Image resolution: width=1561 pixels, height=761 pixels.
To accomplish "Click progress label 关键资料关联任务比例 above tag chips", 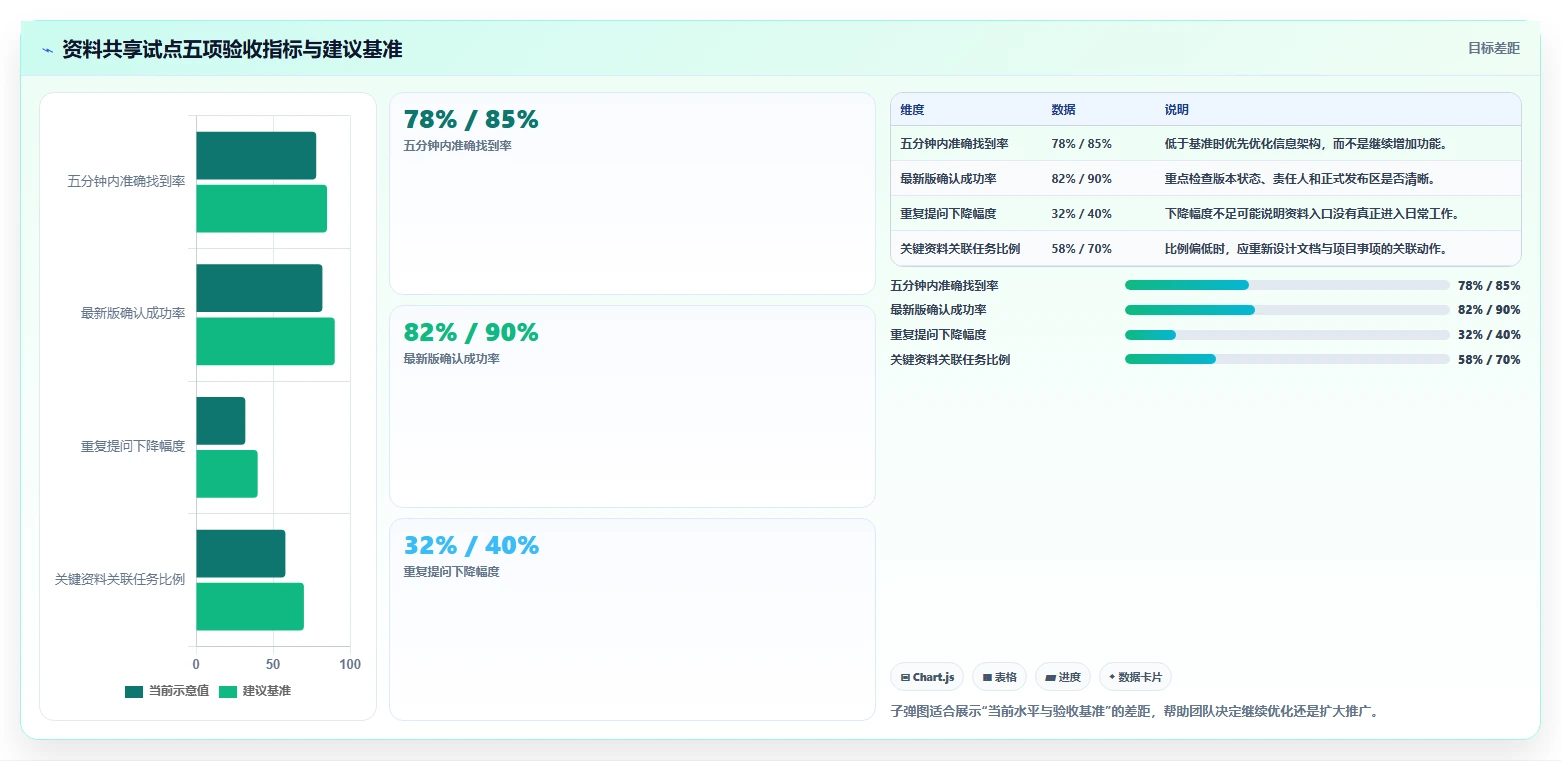I will (950, 360).
